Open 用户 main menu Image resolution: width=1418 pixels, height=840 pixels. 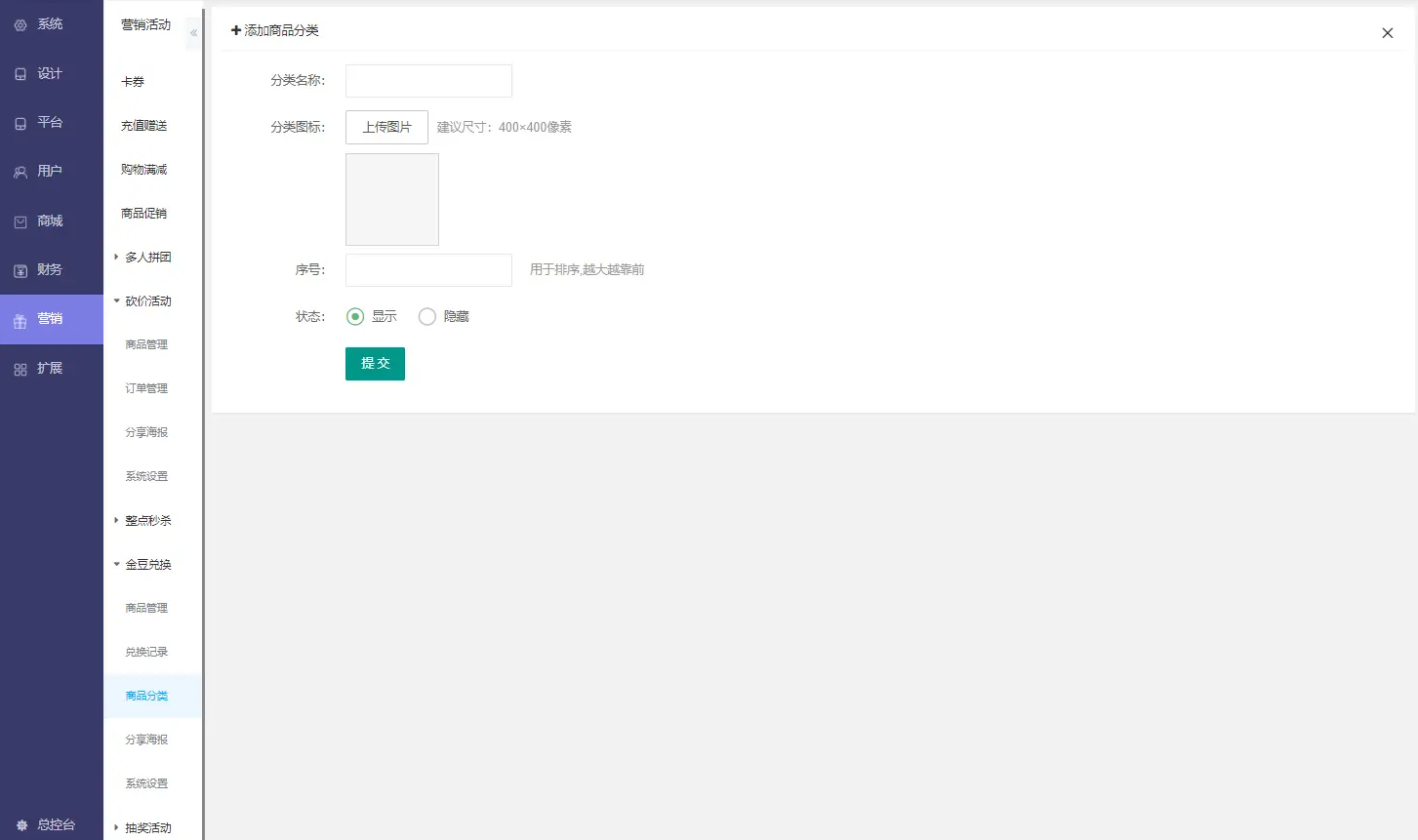pyautogui.click(x=52, y=171)
